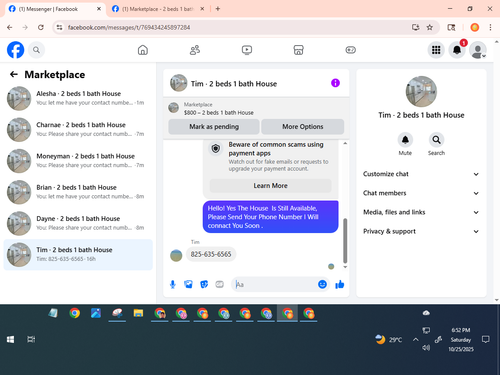Click browser back arrow
The width and height of the screenshot is (500, 375).
pyautogui.click(x=10, y=27)
